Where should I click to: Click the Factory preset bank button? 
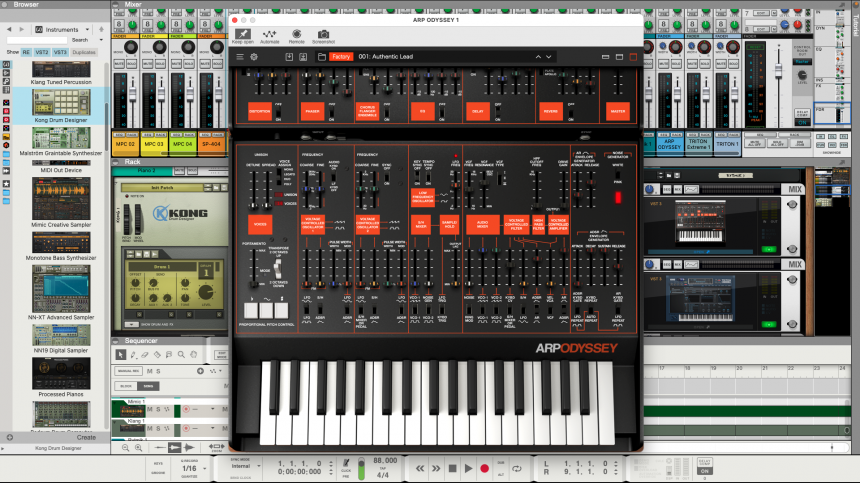point(341,56)
